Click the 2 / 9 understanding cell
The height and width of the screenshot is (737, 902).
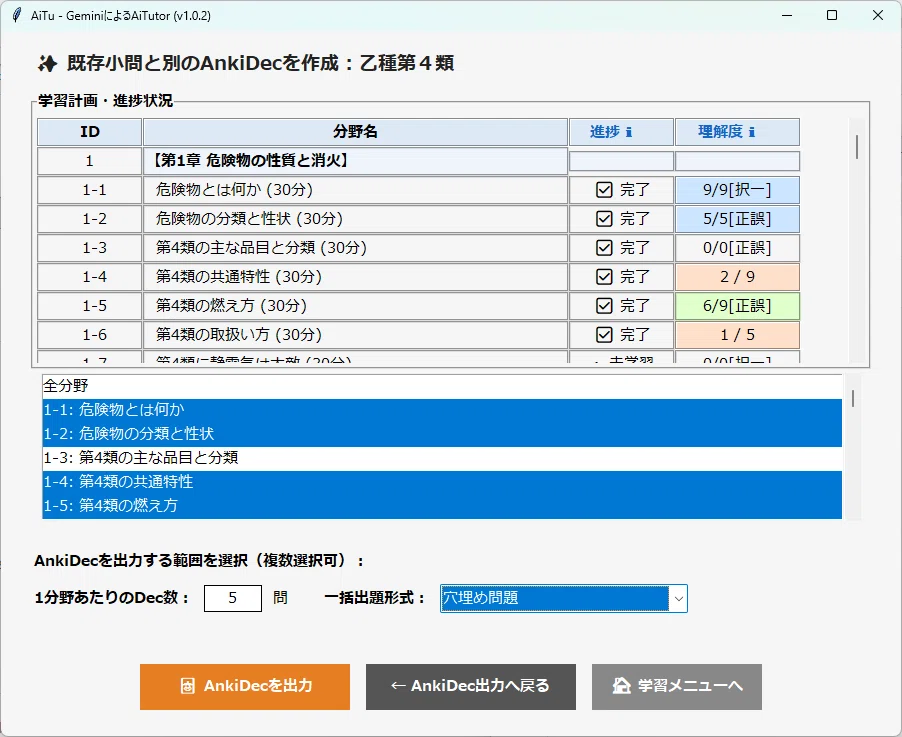[x=737, y=277]
